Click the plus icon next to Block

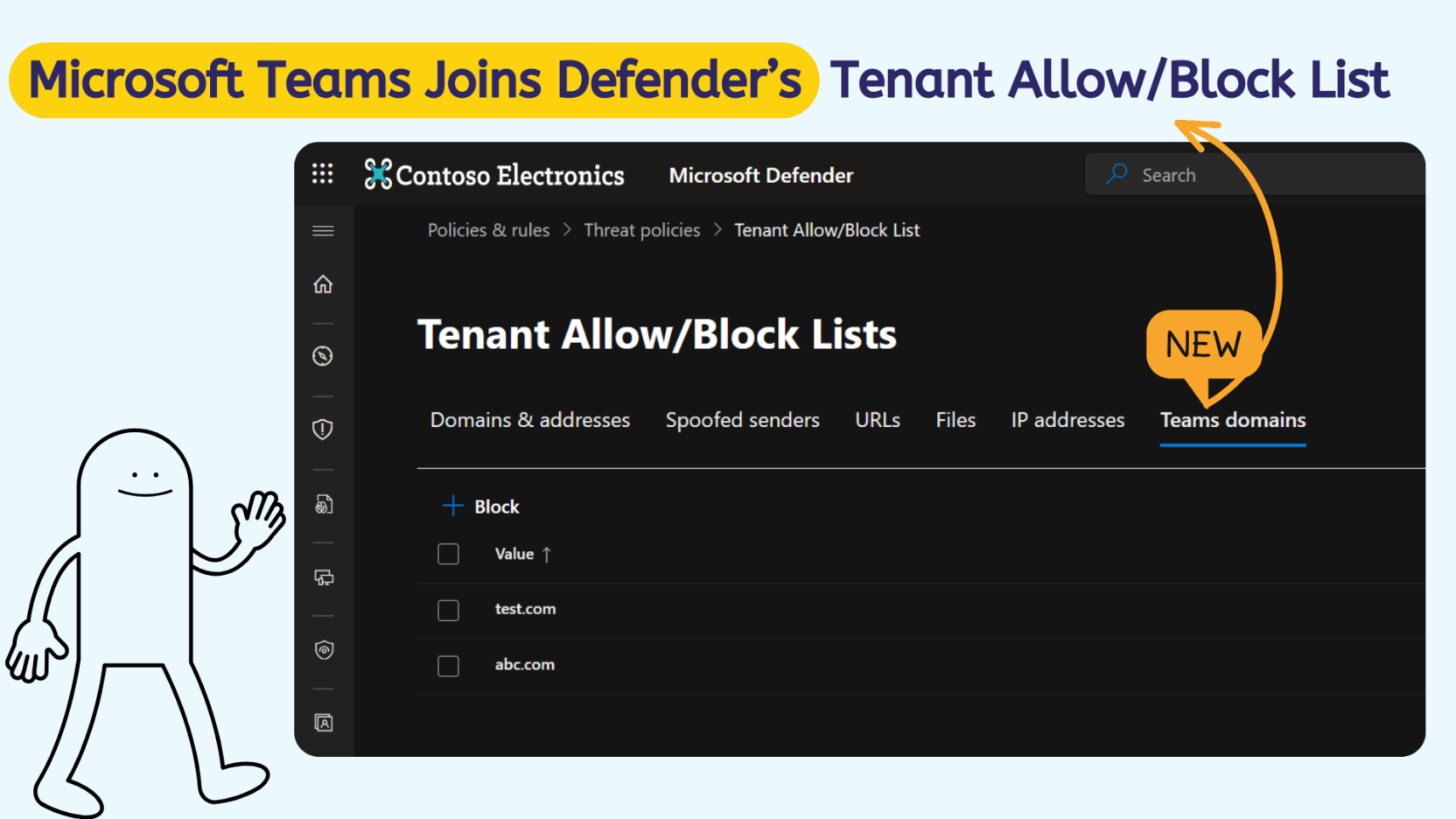(452, 506)
